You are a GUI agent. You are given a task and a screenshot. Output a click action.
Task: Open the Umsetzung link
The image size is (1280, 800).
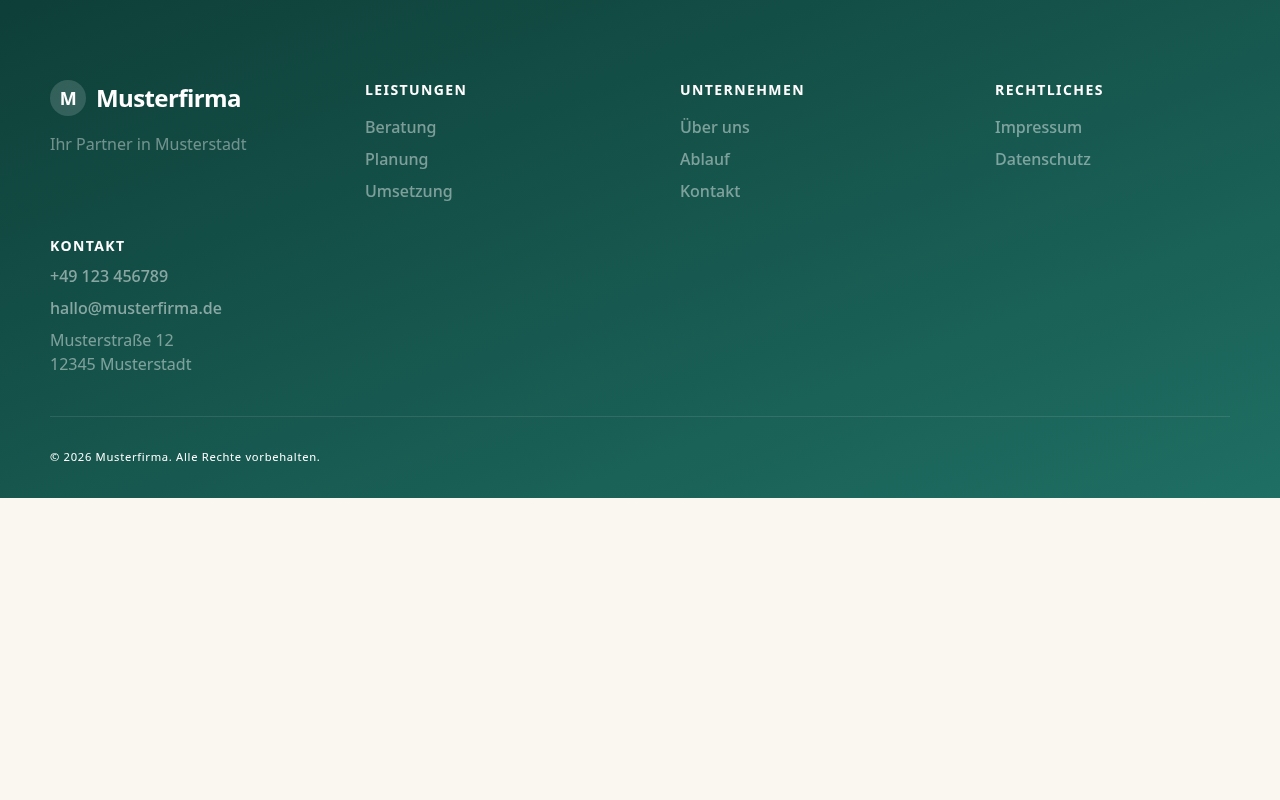pyautogui.click(x=408, y=191)
